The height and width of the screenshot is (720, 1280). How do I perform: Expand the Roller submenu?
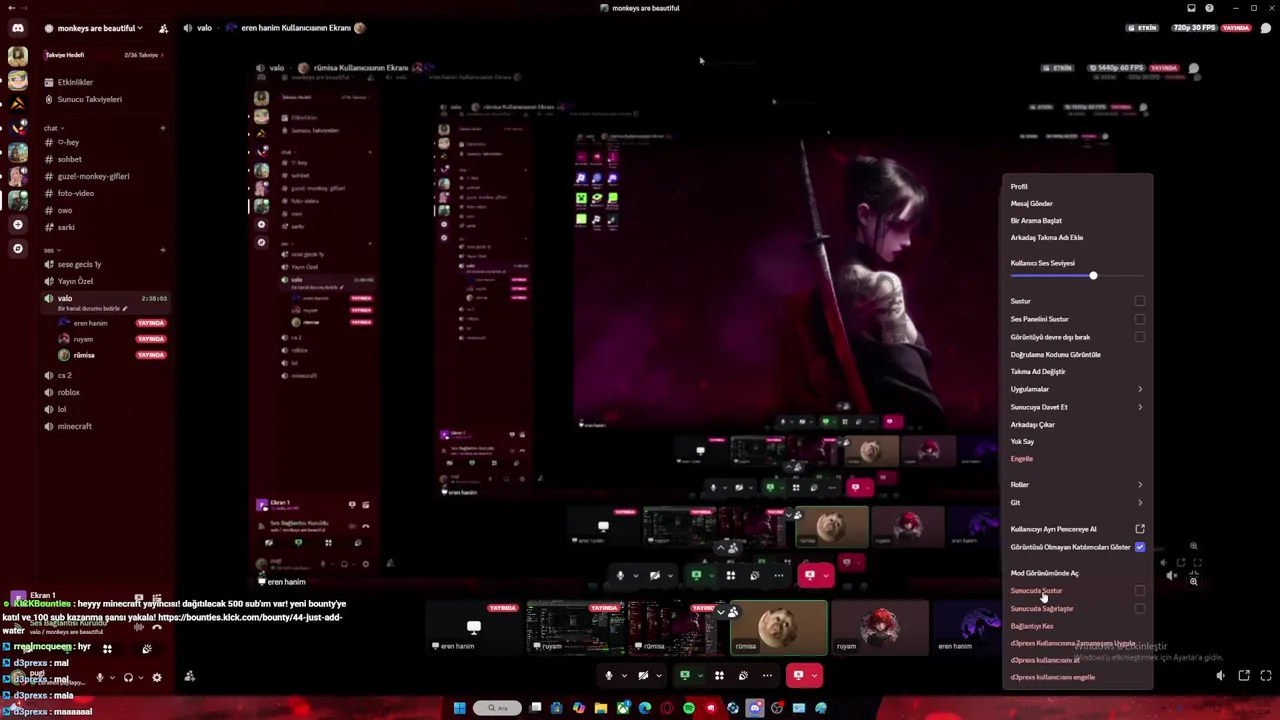pyautogui.click(x=1139, y=485)
